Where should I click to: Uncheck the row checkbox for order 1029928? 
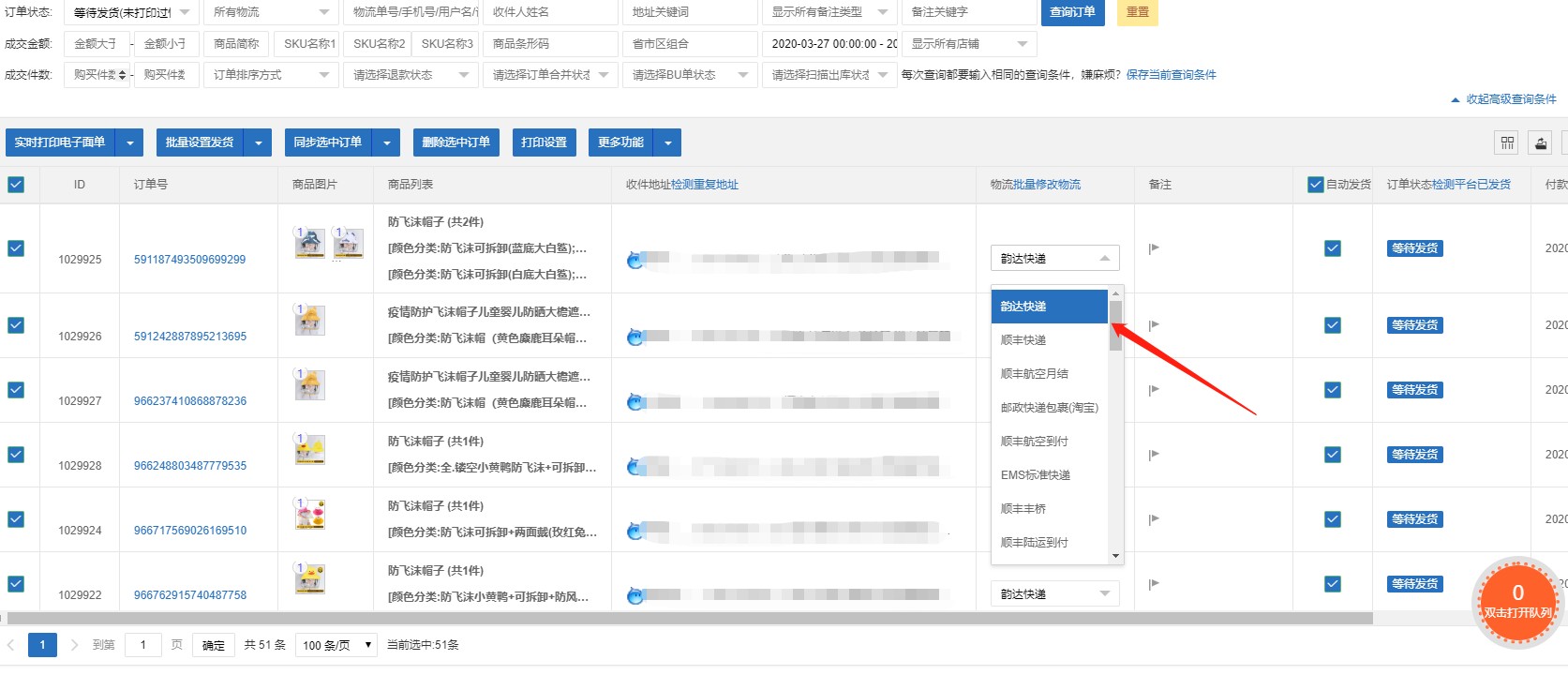pos(16,455)
